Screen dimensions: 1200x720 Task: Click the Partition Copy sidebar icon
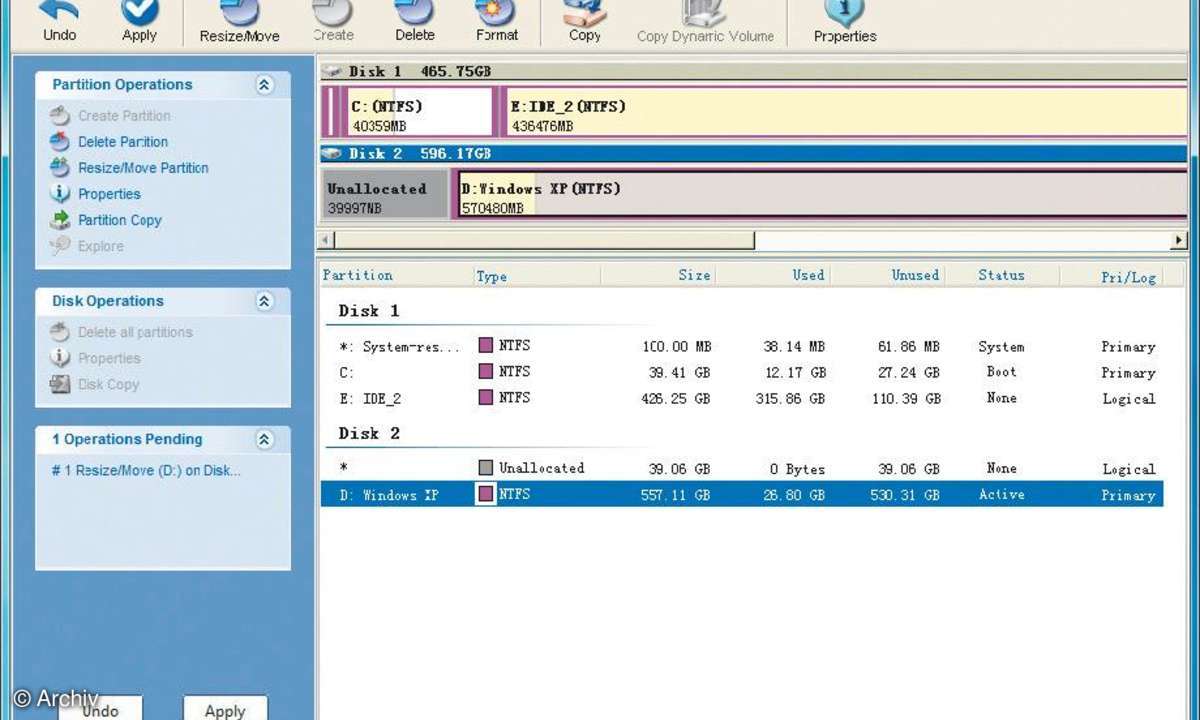click(60, 219)
